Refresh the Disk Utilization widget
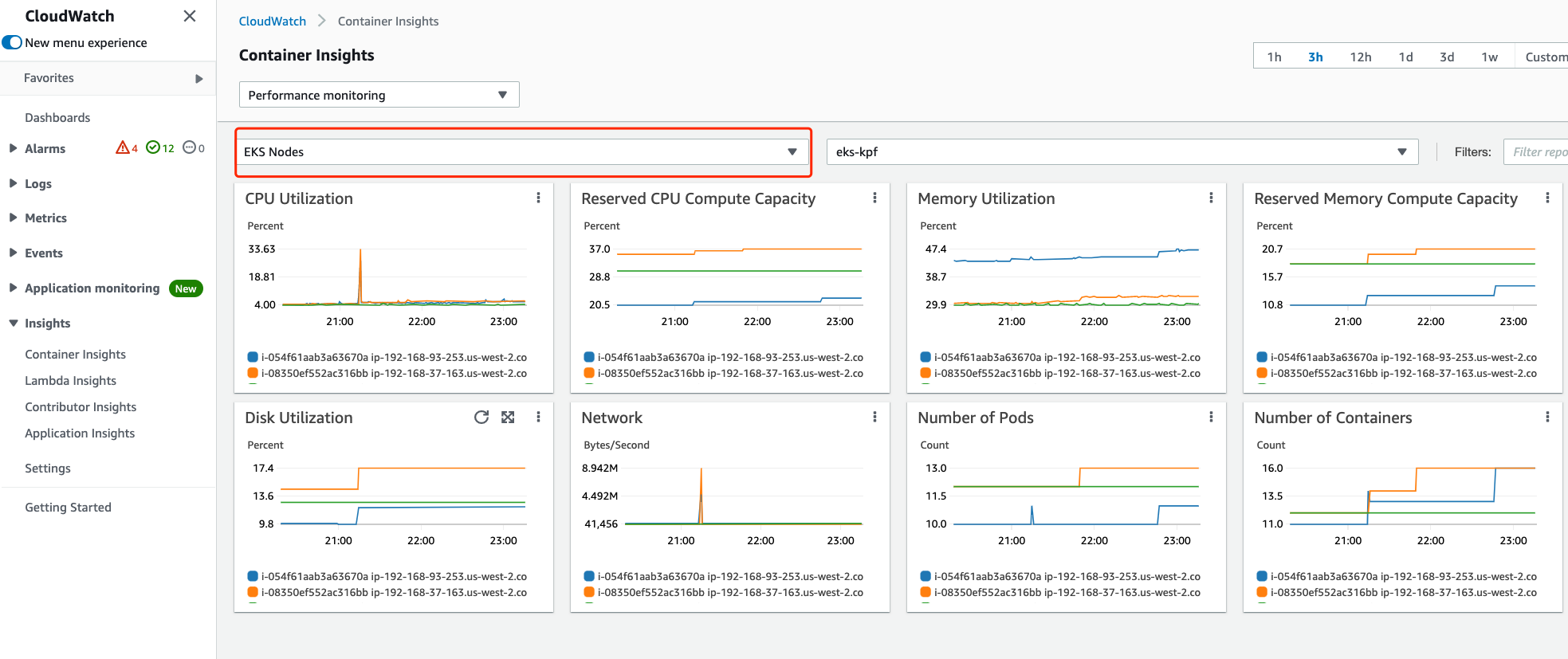Screen dimensions: 1568x659 click(481, 417)
